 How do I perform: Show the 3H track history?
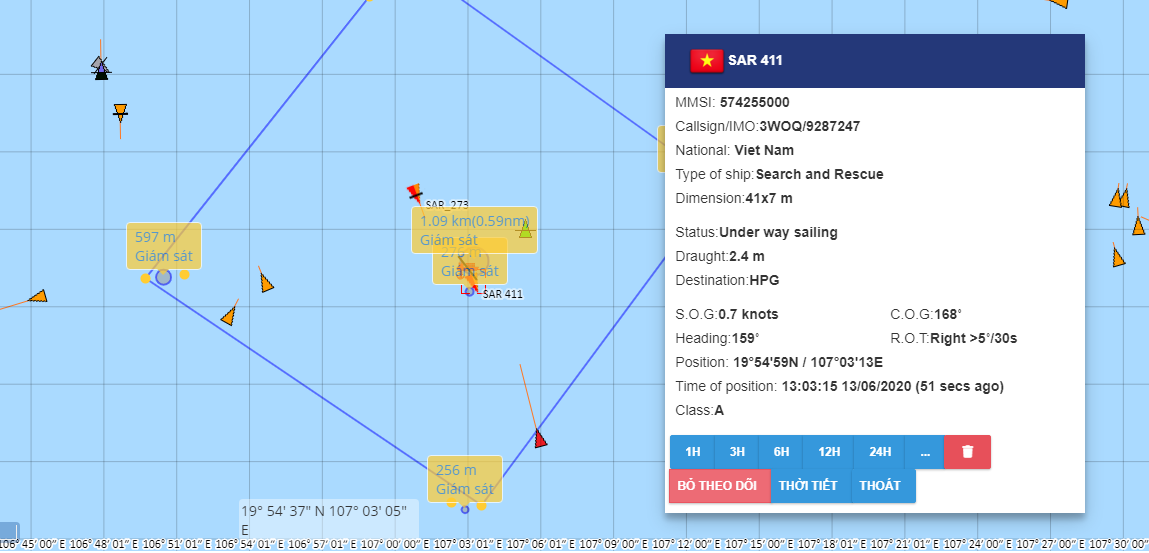coord(737,452)
